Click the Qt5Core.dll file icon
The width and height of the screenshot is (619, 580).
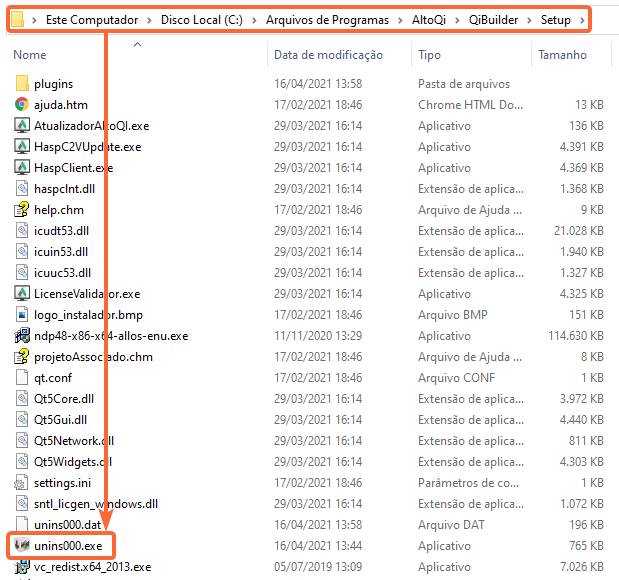(x=22, y=398)
